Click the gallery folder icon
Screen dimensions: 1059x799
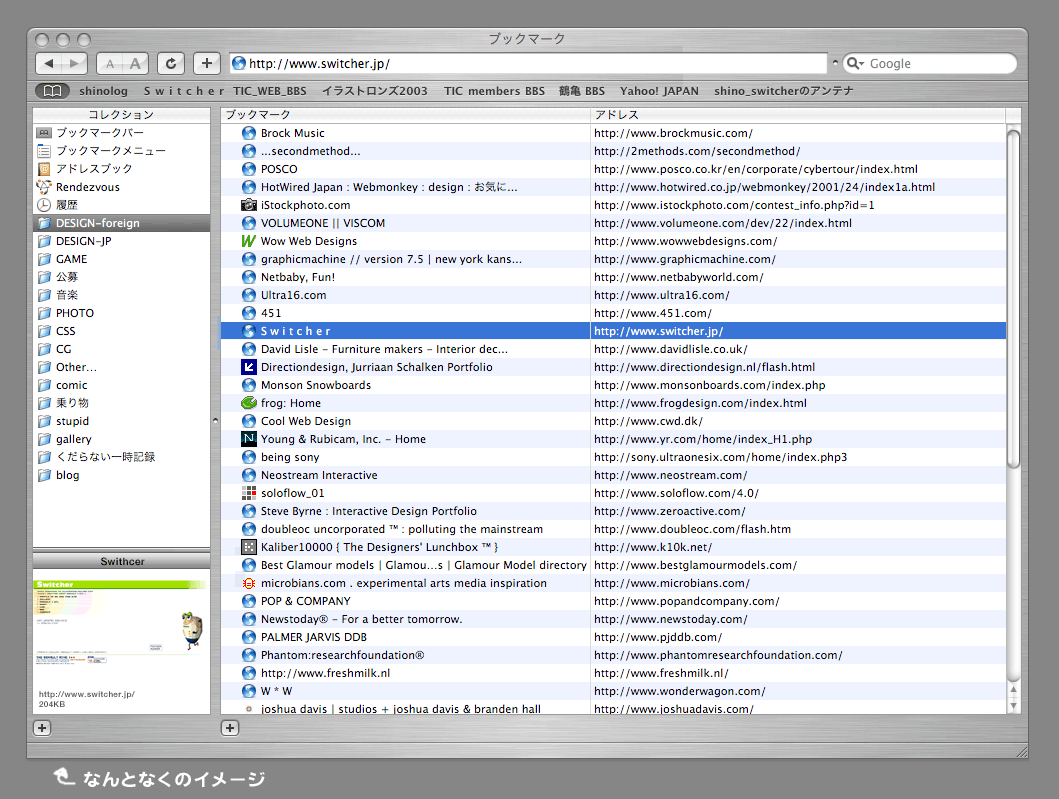click(45, 439)
